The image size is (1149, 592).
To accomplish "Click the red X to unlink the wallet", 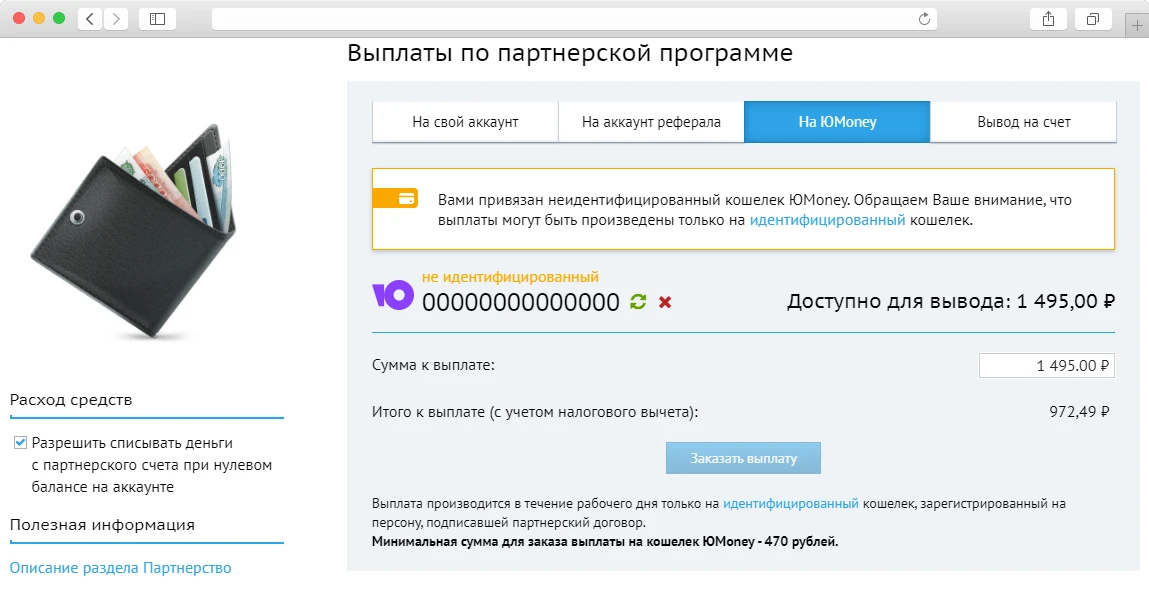I will pyautogui.click(x=665, y=300).
